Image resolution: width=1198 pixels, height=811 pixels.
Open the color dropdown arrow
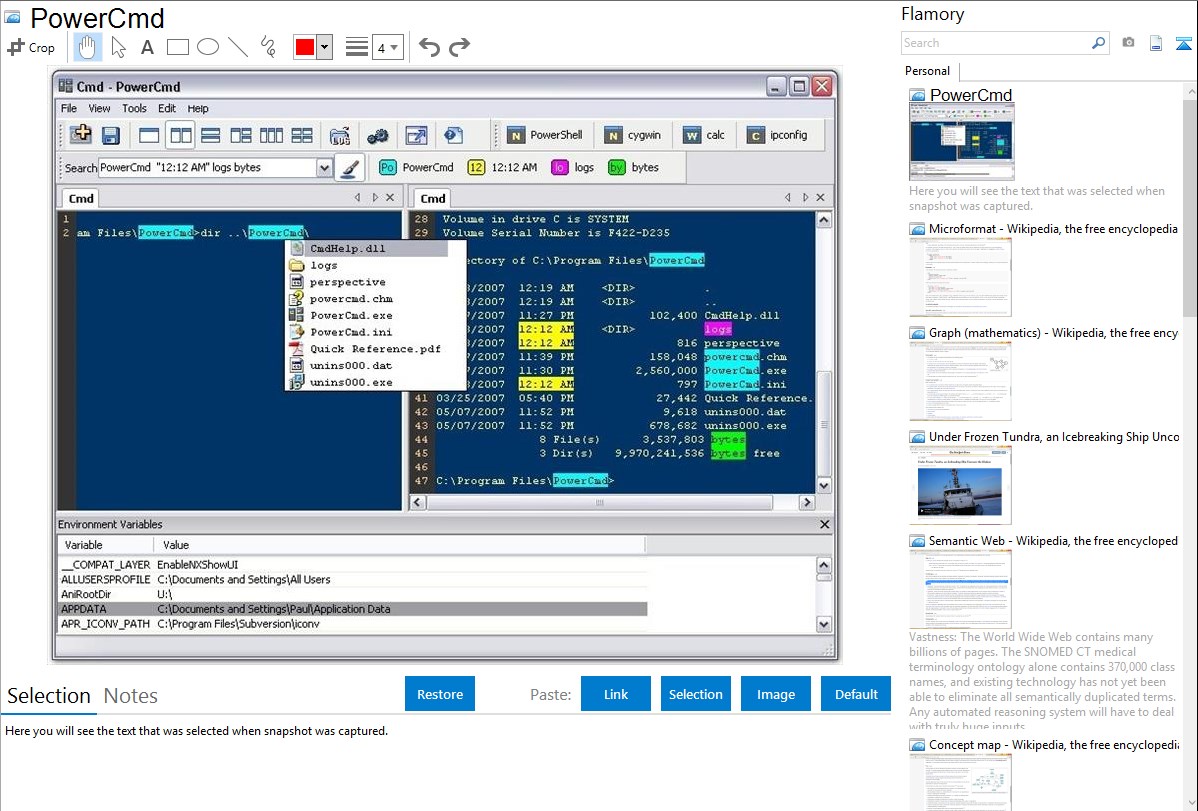point(324,47)
